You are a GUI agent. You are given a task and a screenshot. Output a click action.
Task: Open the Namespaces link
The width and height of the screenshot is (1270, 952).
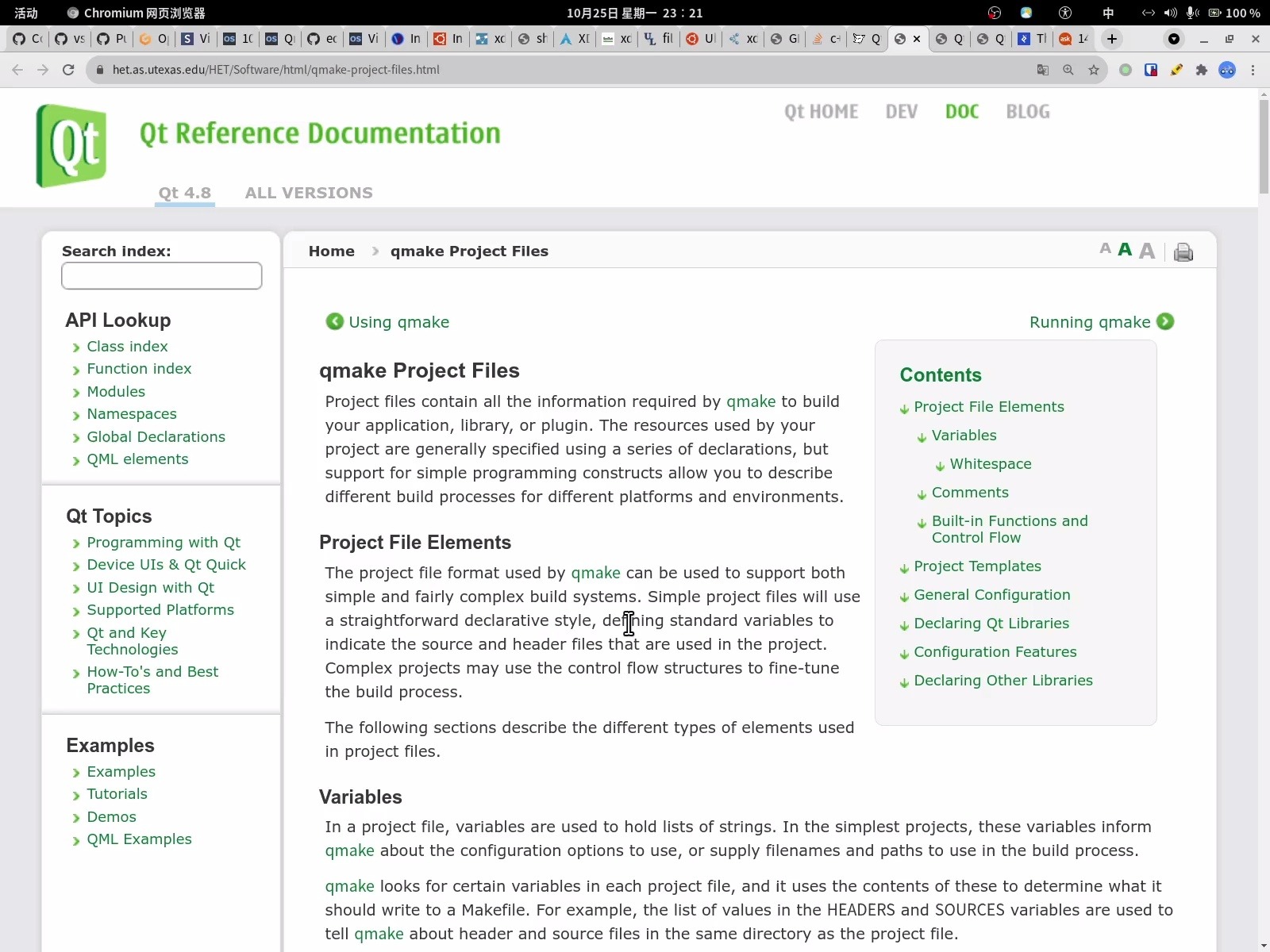point(132,414)
